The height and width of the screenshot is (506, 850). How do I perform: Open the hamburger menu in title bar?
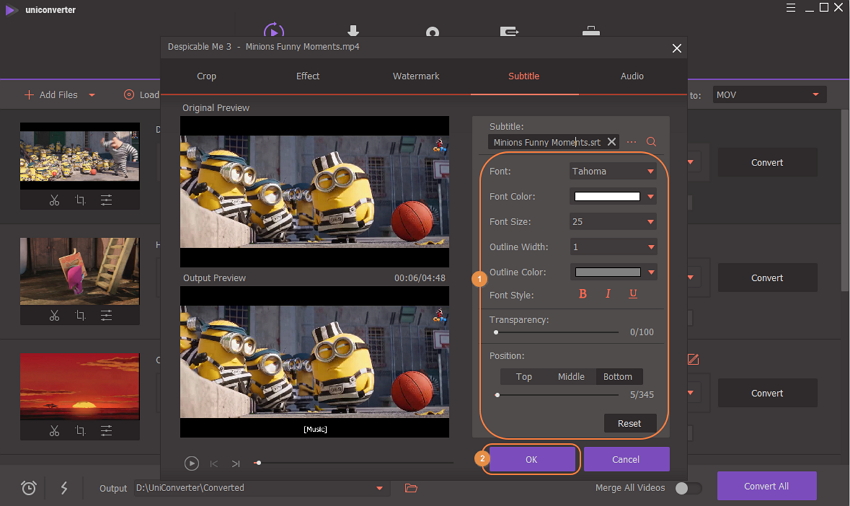click(x=791, y=8)
